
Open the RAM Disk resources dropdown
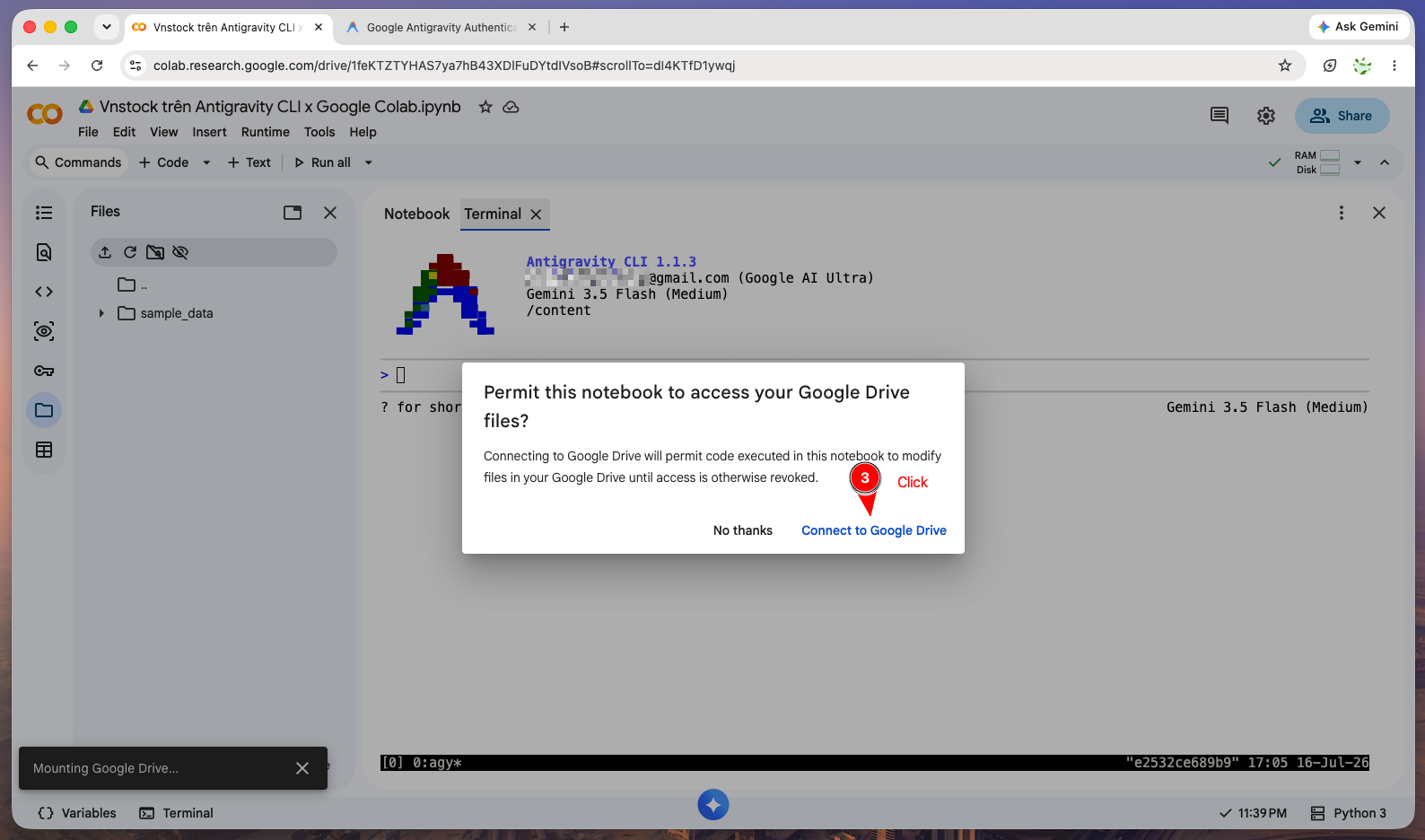[x=1358, y=162]
